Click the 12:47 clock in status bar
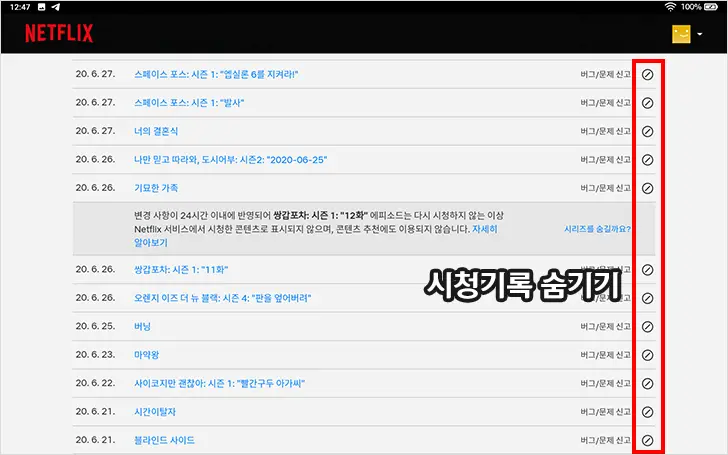This screenshot has width=728, height=455. 20,7
